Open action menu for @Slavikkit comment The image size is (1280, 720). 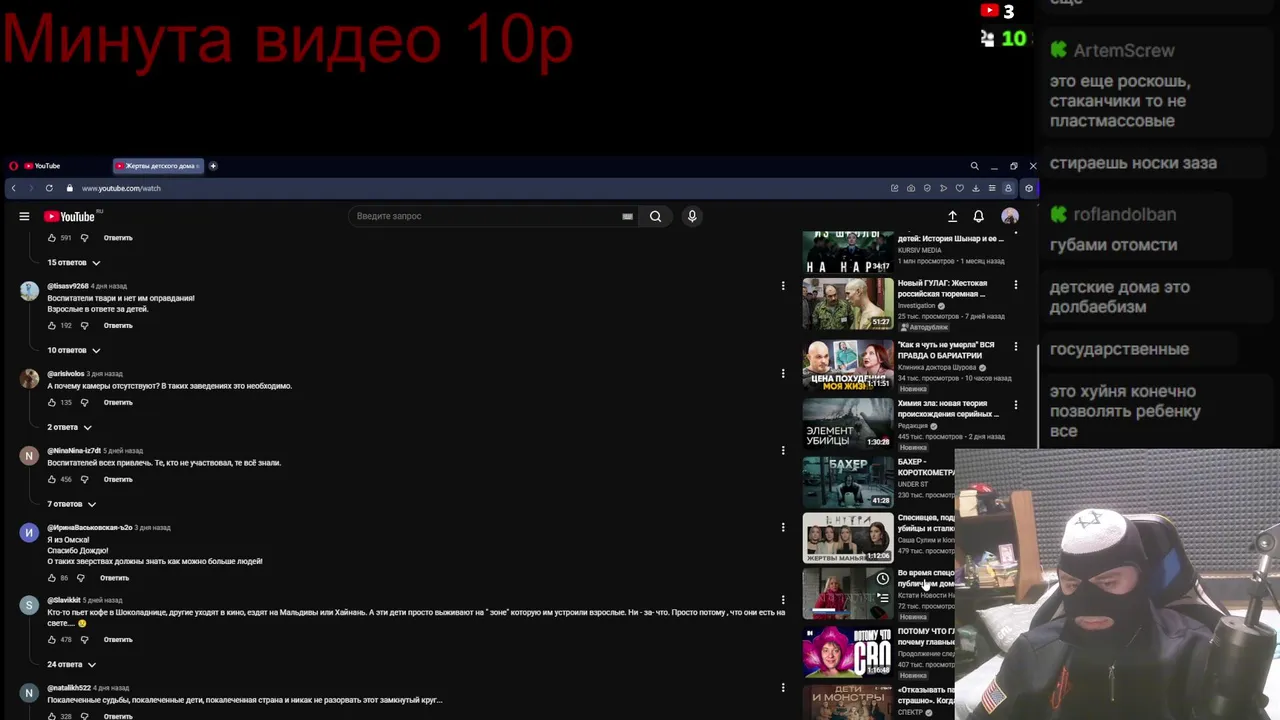tap(783, 600)
